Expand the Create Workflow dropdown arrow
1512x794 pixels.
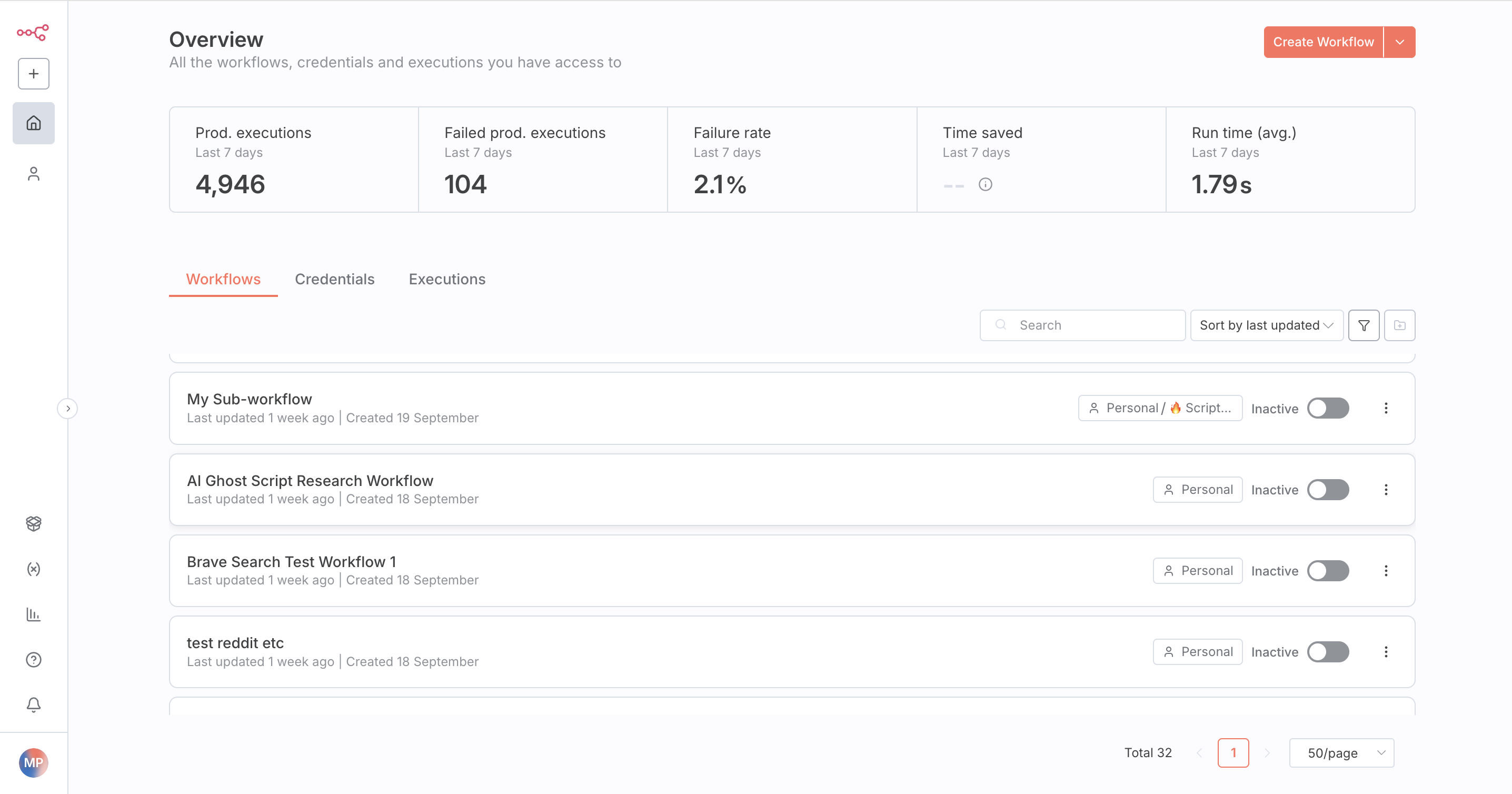click(1399, 42)
